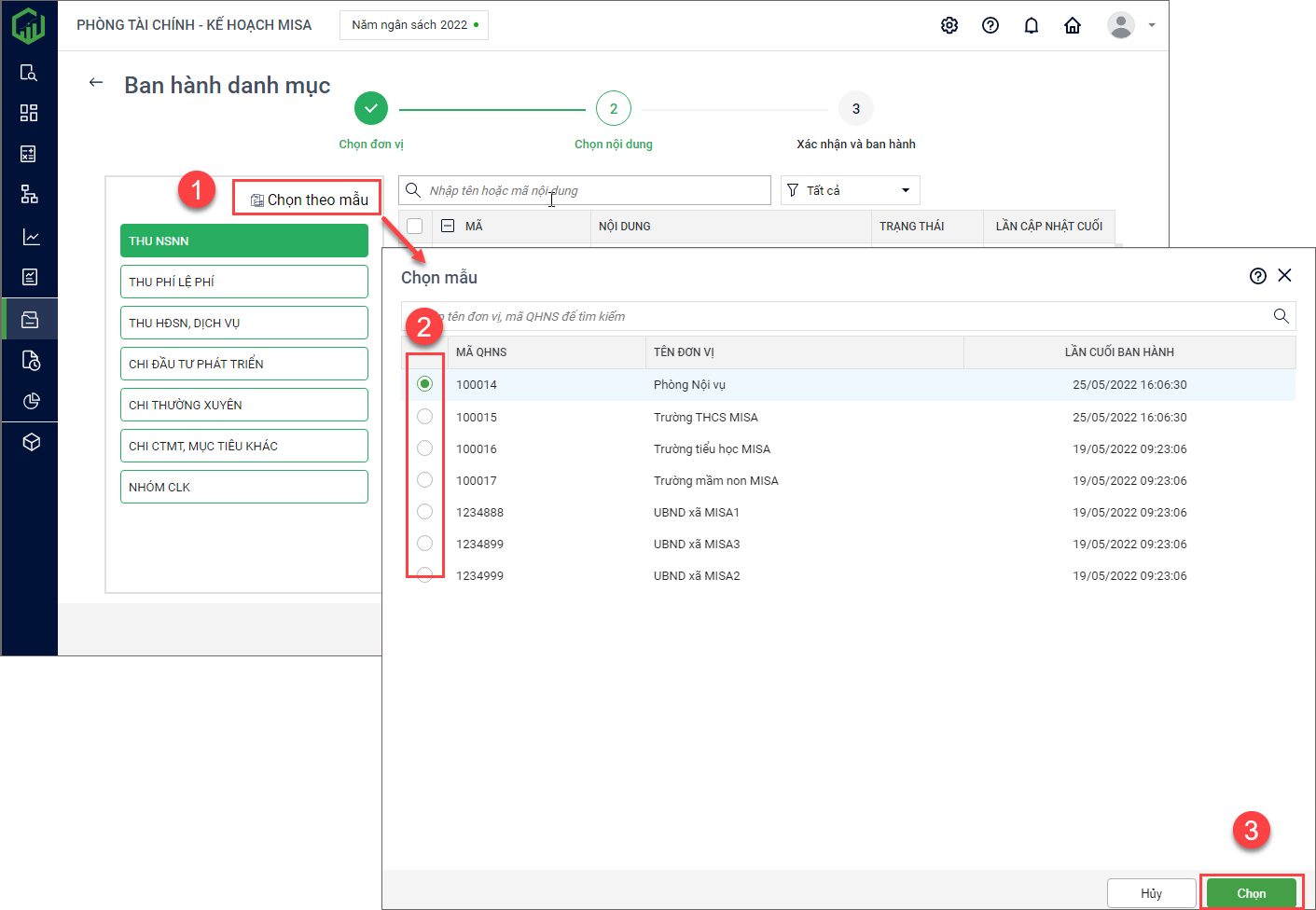Select radio button for 100015 Trường THCS MISA

[x=424, y=416]
